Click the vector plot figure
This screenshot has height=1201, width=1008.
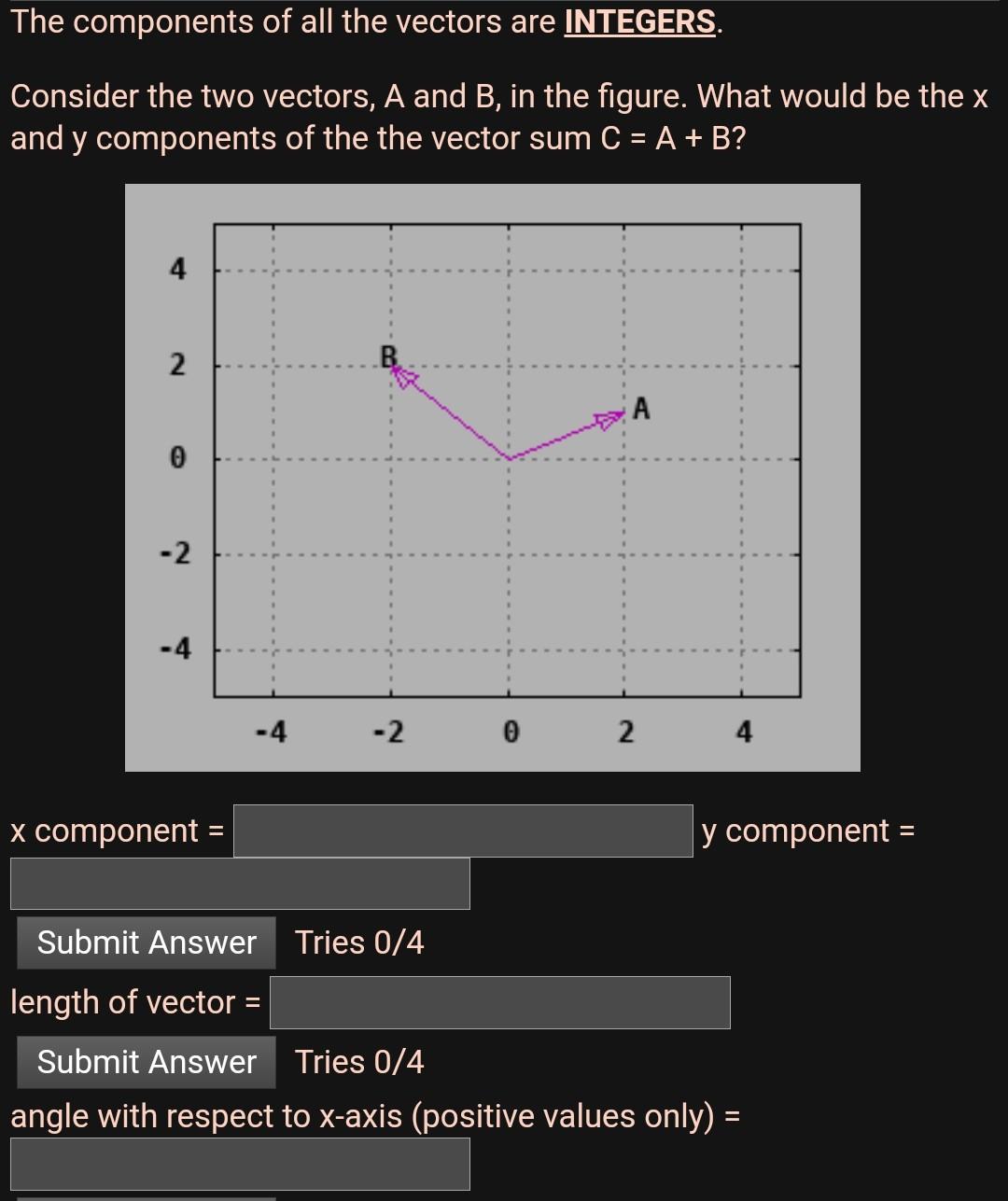coord(493,476)
